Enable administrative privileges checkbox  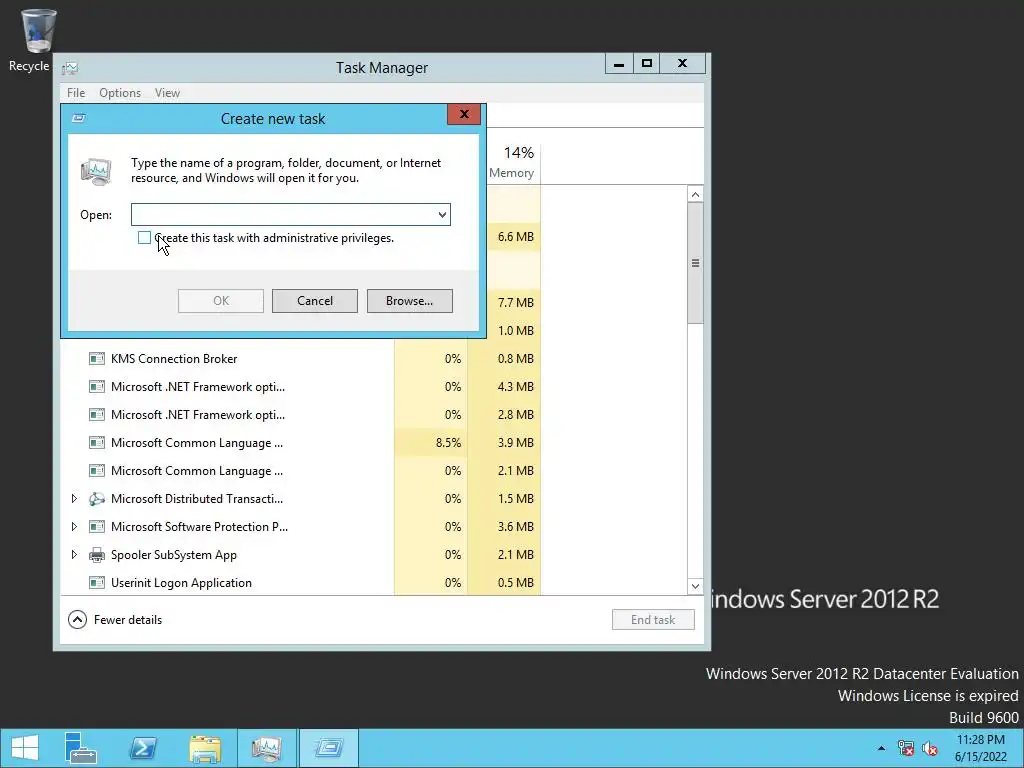tap(144, 238)
